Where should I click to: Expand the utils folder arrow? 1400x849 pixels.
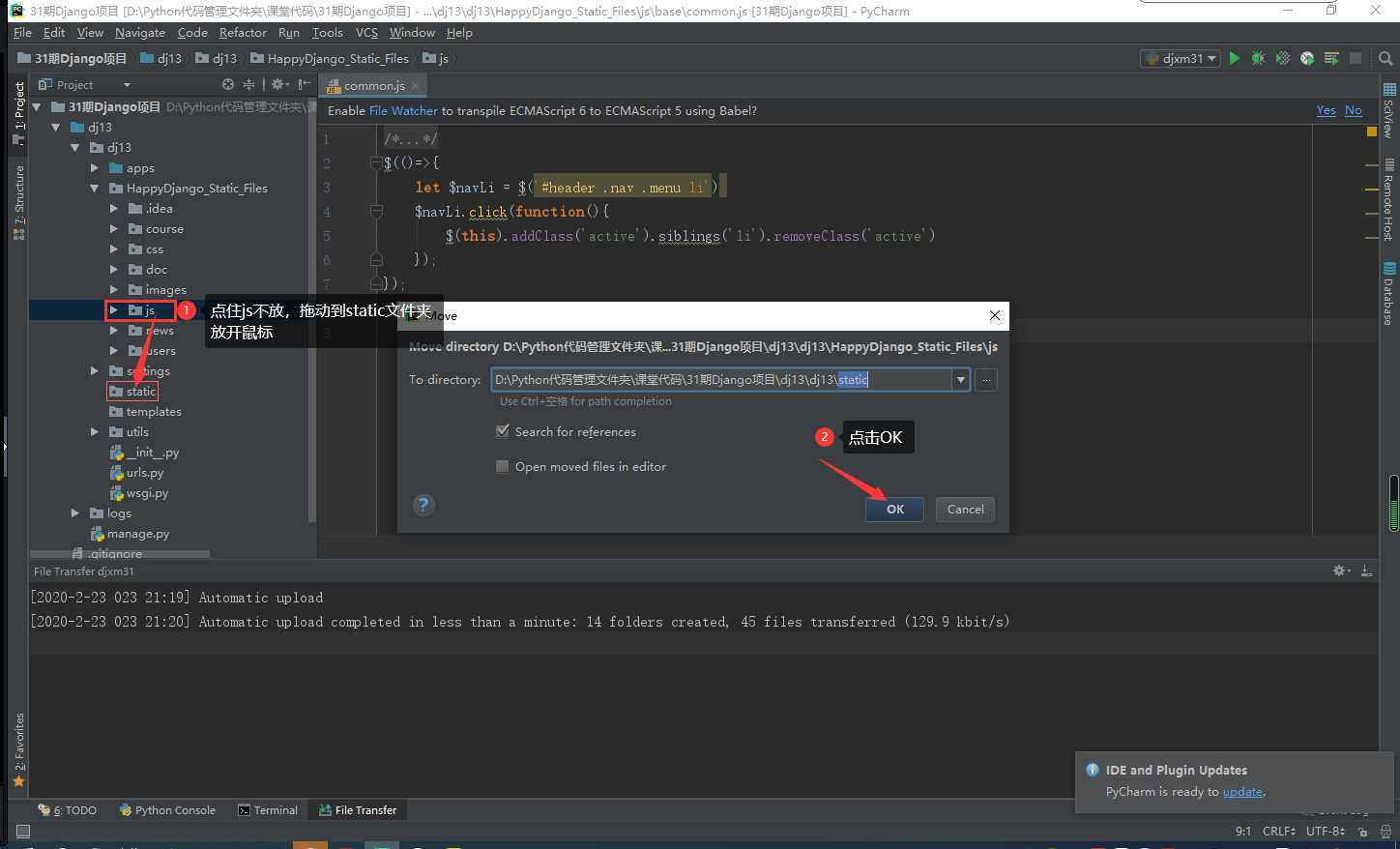(95, 431)
